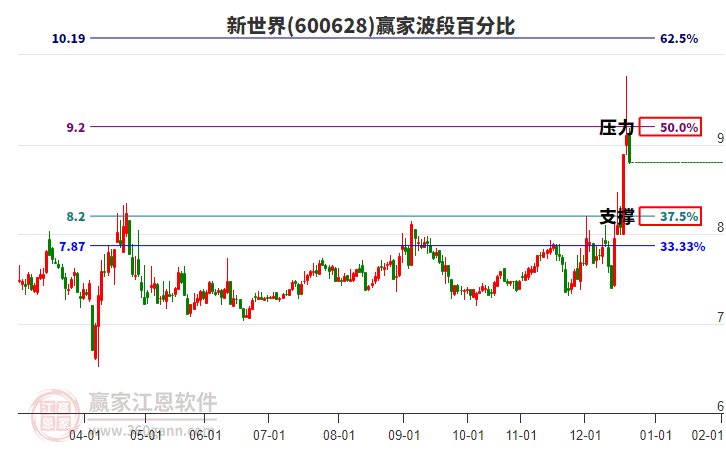Click the 10-01 date axis label
Viewport: 726px width, 450px height.
pyautogui.click(x=468, y=435)
